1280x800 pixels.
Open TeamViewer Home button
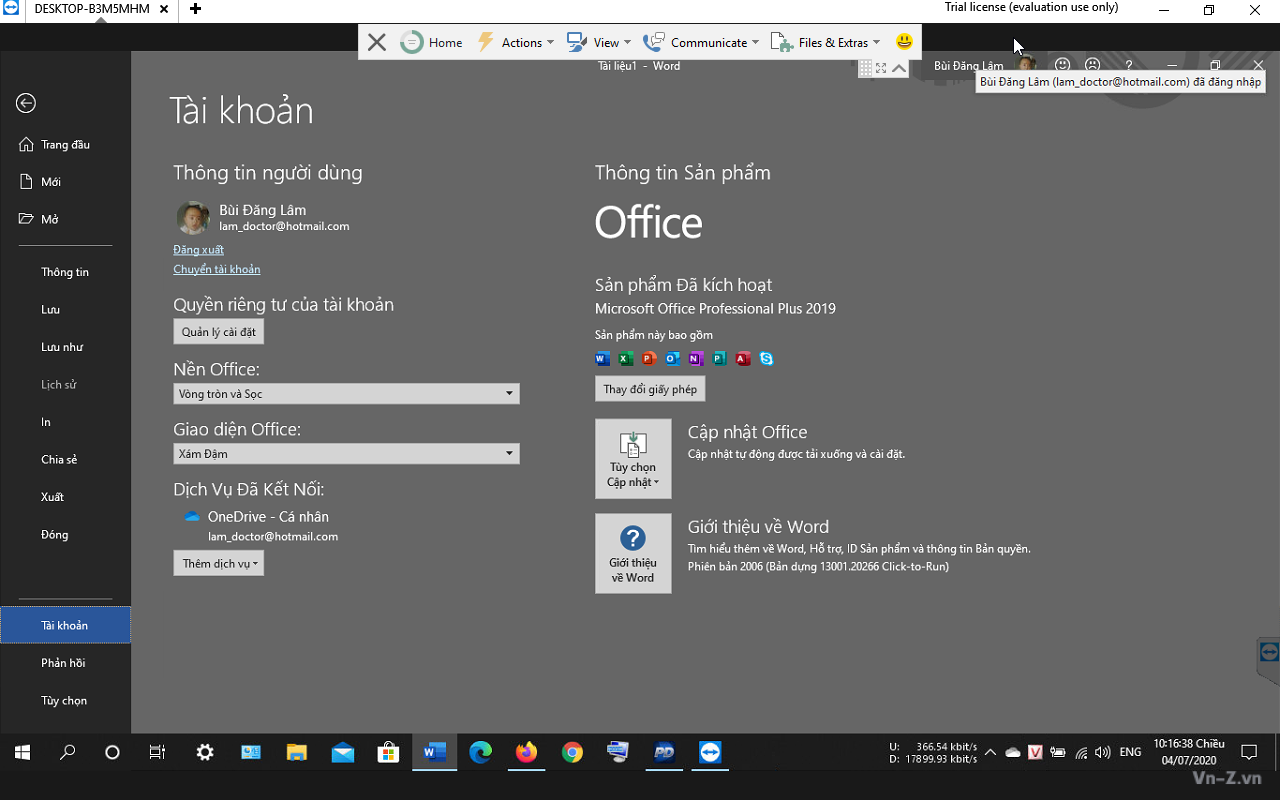pos(432,42)
